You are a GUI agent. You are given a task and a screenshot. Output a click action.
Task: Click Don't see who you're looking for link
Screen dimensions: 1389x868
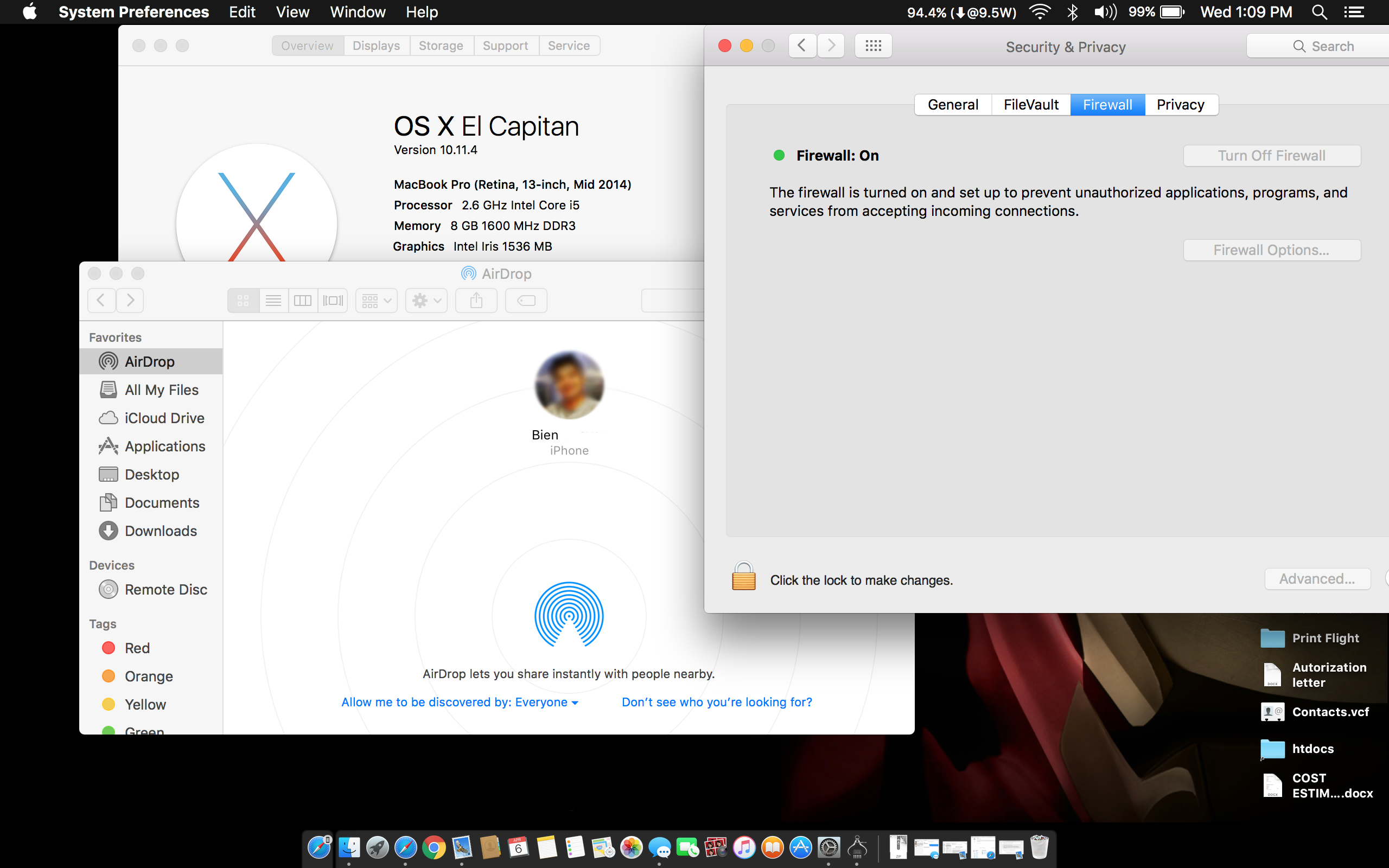click(x=717, y=702)
